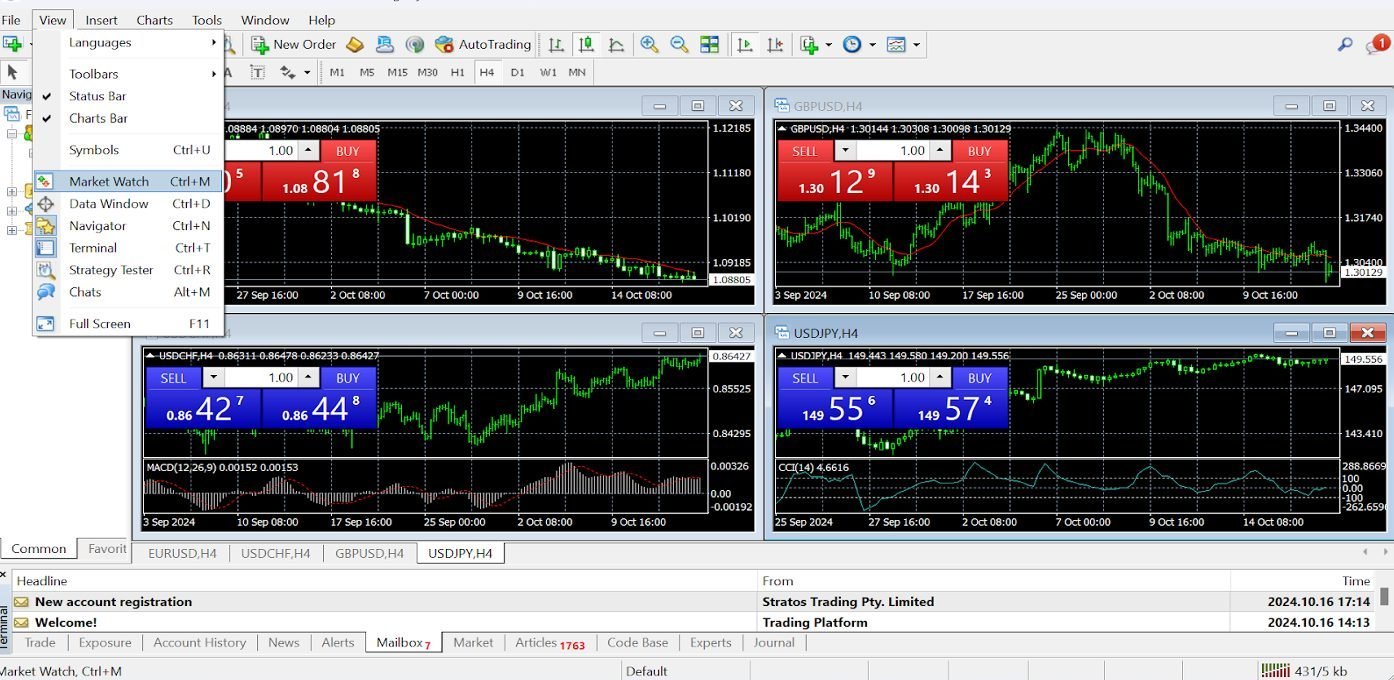Image resolution: width=1394 pixels, height=680 pixels.
Task: Switch to the GBPUSD,H4 chart tab
Action: [x=370, y=553]
